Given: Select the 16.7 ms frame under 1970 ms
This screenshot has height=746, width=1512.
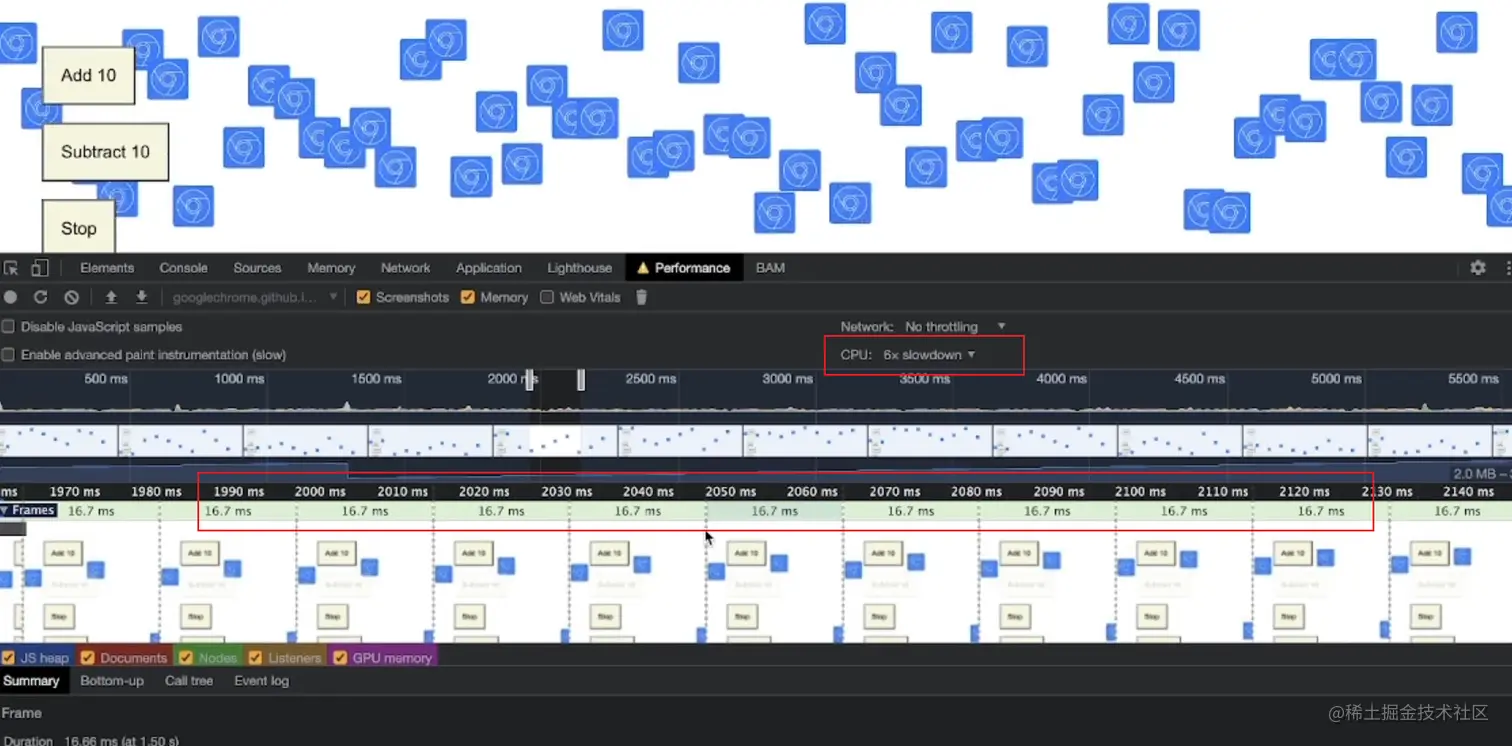Looking at the screenshot, I should click(x=91, y=511).
